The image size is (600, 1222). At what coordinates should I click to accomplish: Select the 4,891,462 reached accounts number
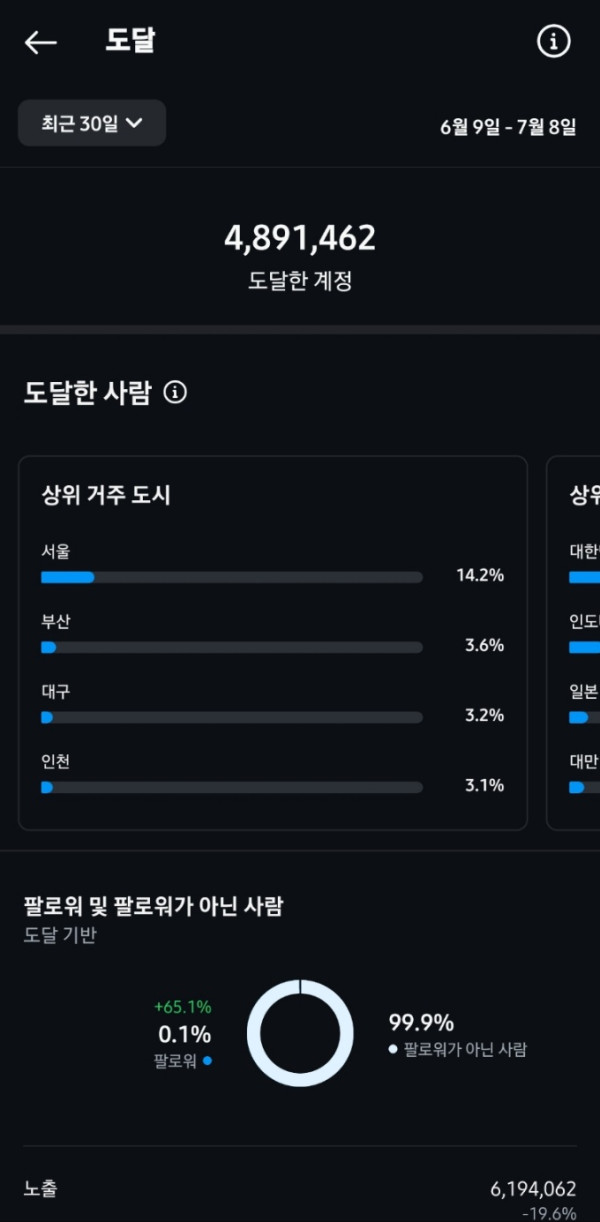(300, 238)
